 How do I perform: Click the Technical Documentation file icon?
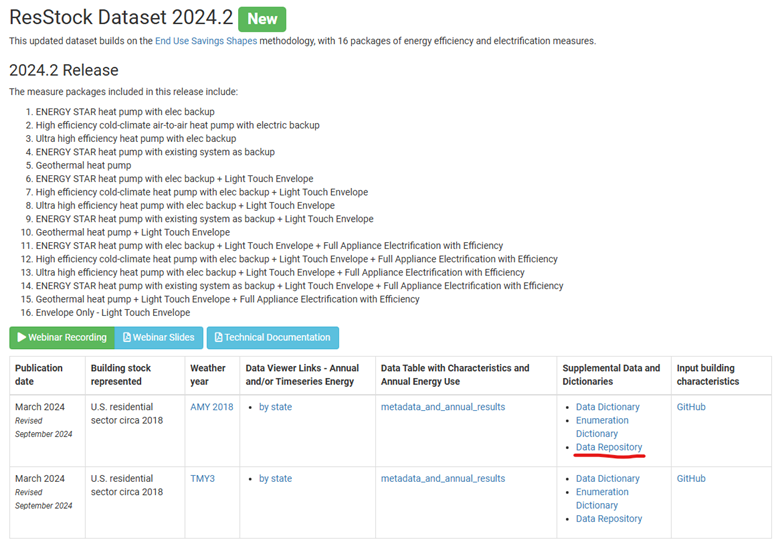click(217, 338)
